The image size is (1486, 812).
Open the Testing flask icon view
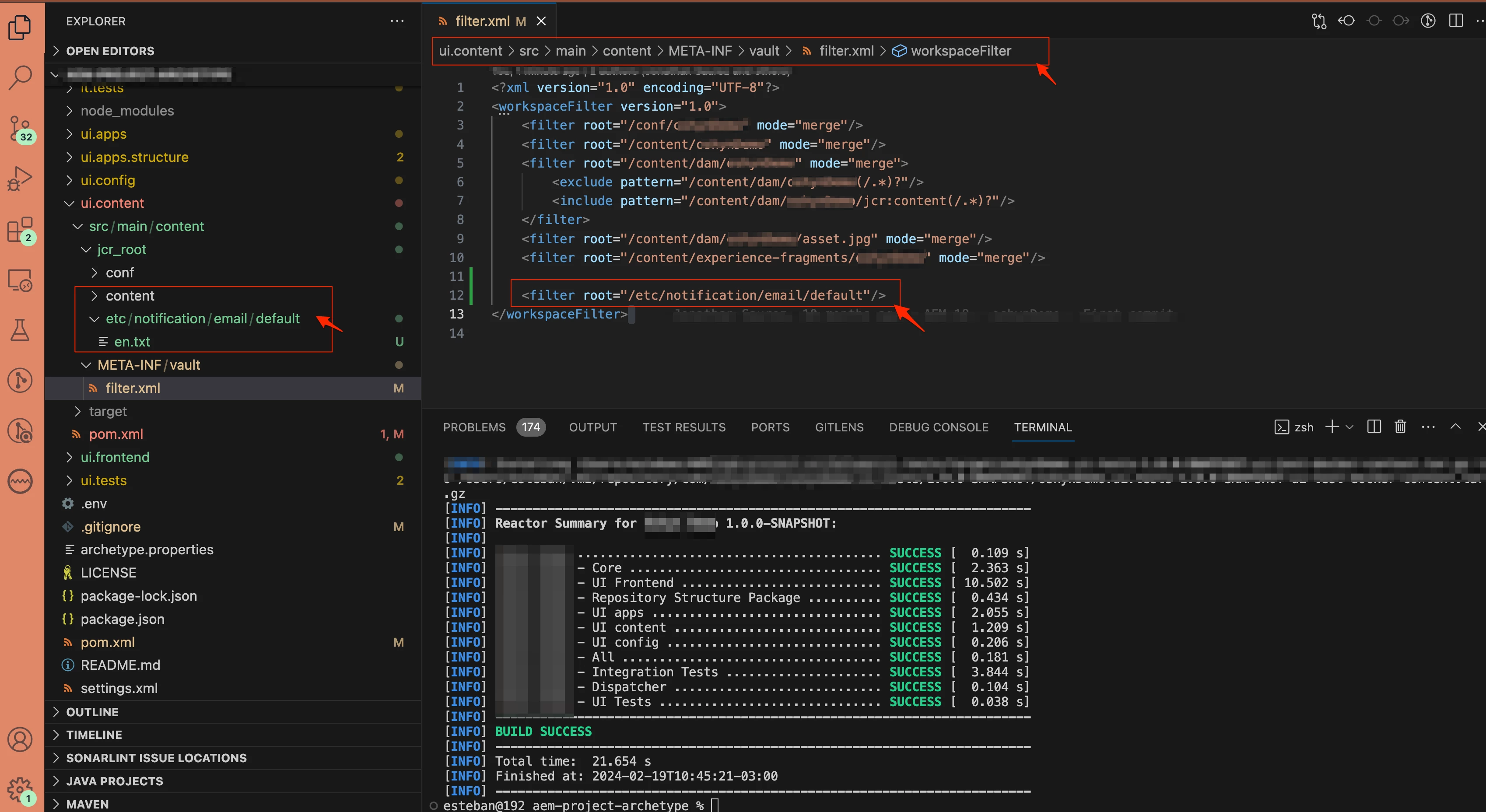click(x=20, y=330)
